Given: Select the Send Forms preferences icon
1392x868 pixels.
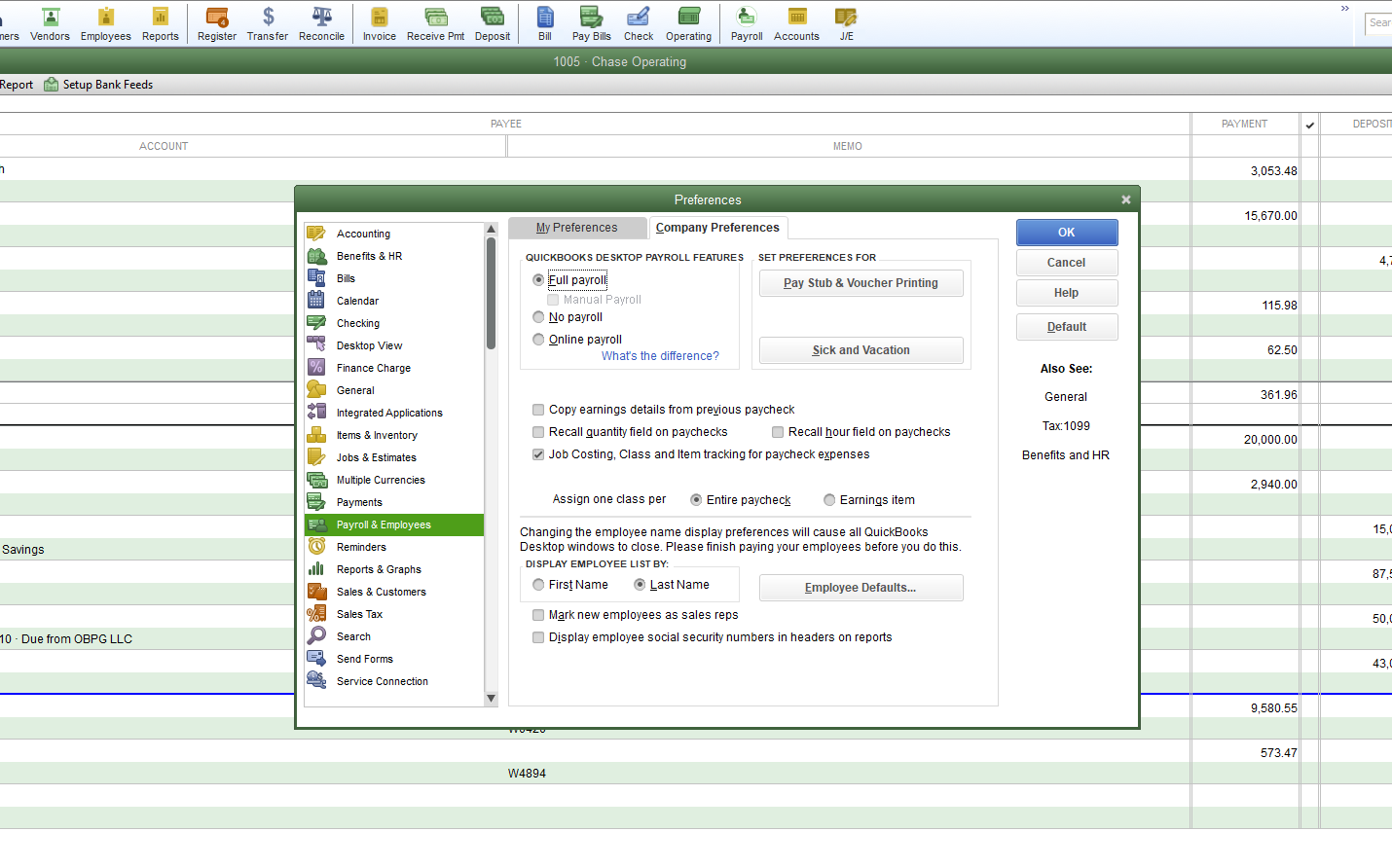Looking at the screenshot, I should [x=316, y=659].
